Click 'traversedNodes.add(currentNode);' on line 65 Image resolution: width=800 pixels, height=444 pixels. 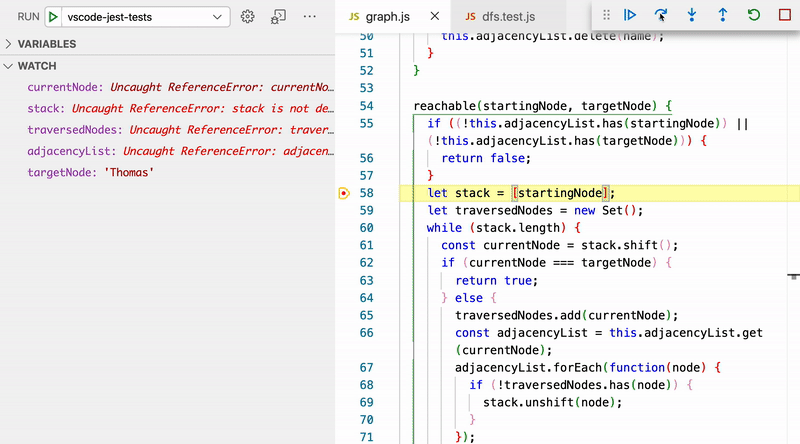567,315
